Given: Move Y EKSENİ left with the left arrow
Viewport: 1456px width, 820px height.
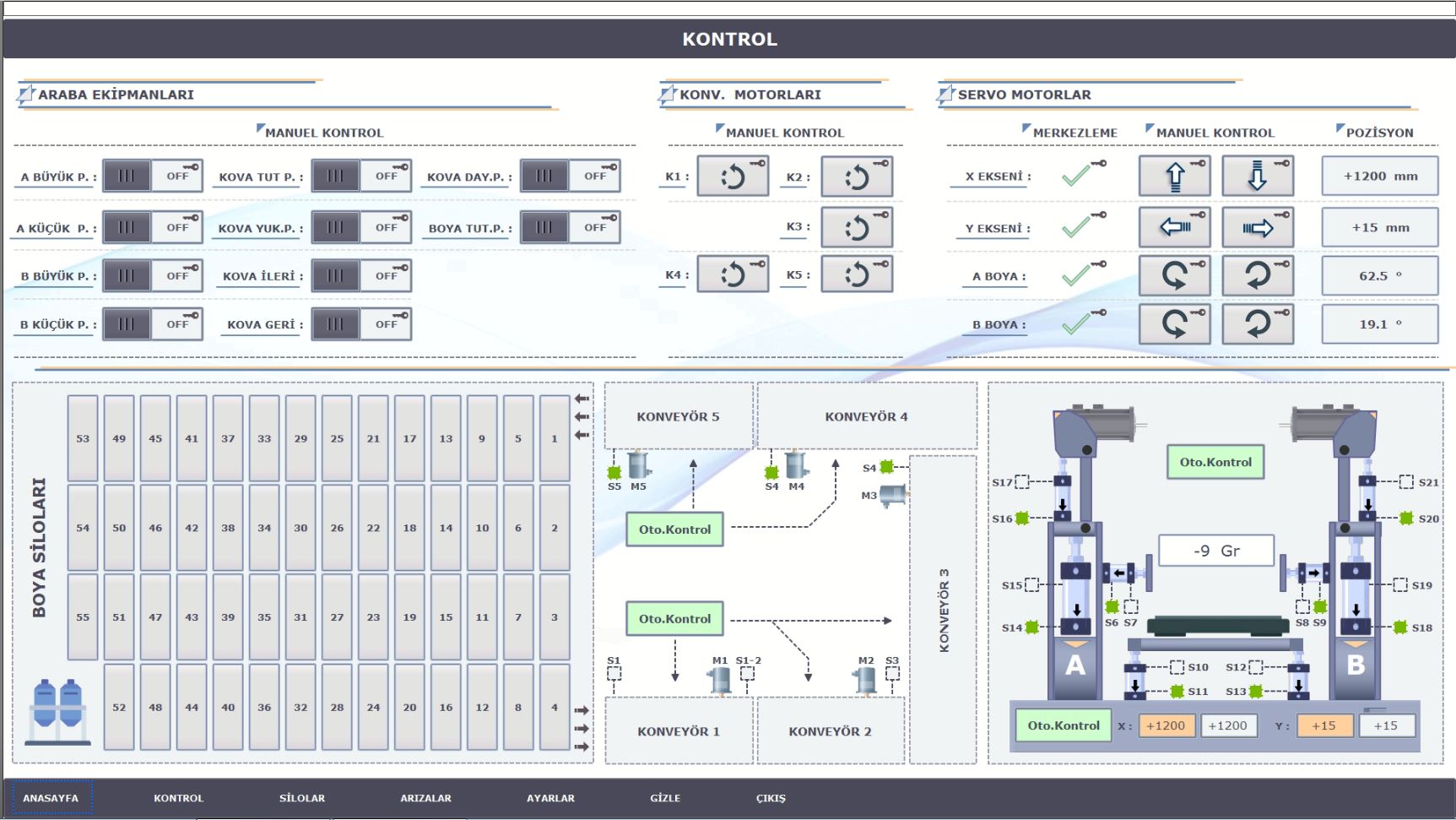Looking at the screenshot, I should point(1175,227).
